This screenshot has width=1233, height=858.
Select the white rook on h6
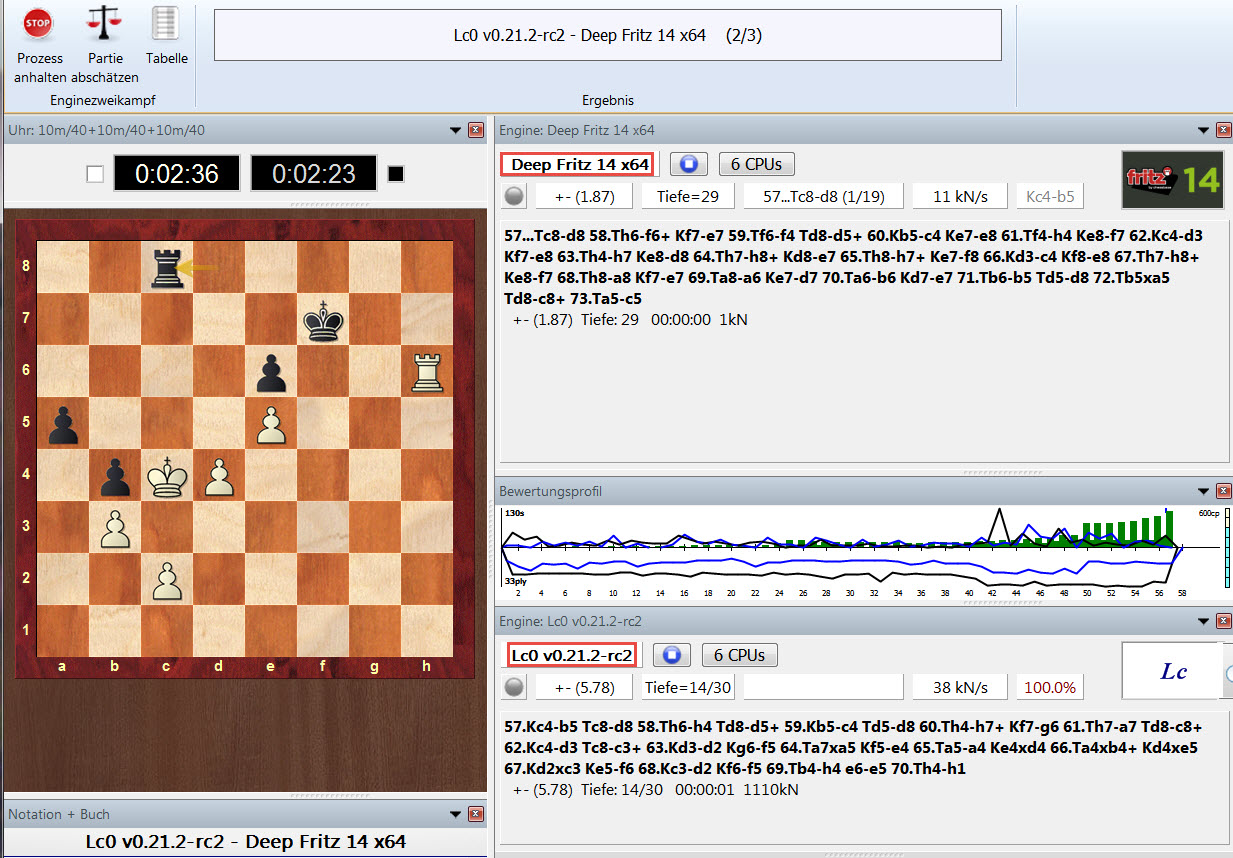click(x=427, y=371)
